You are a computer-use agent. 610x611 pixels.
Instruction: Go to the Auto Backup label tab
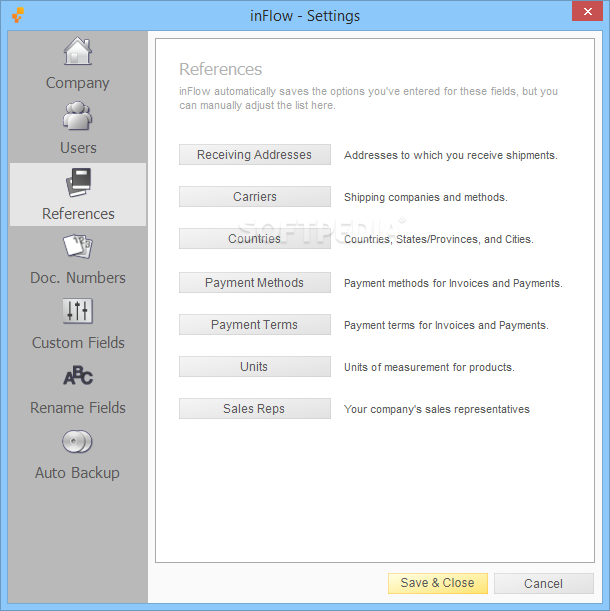click(x=77, y=473)
